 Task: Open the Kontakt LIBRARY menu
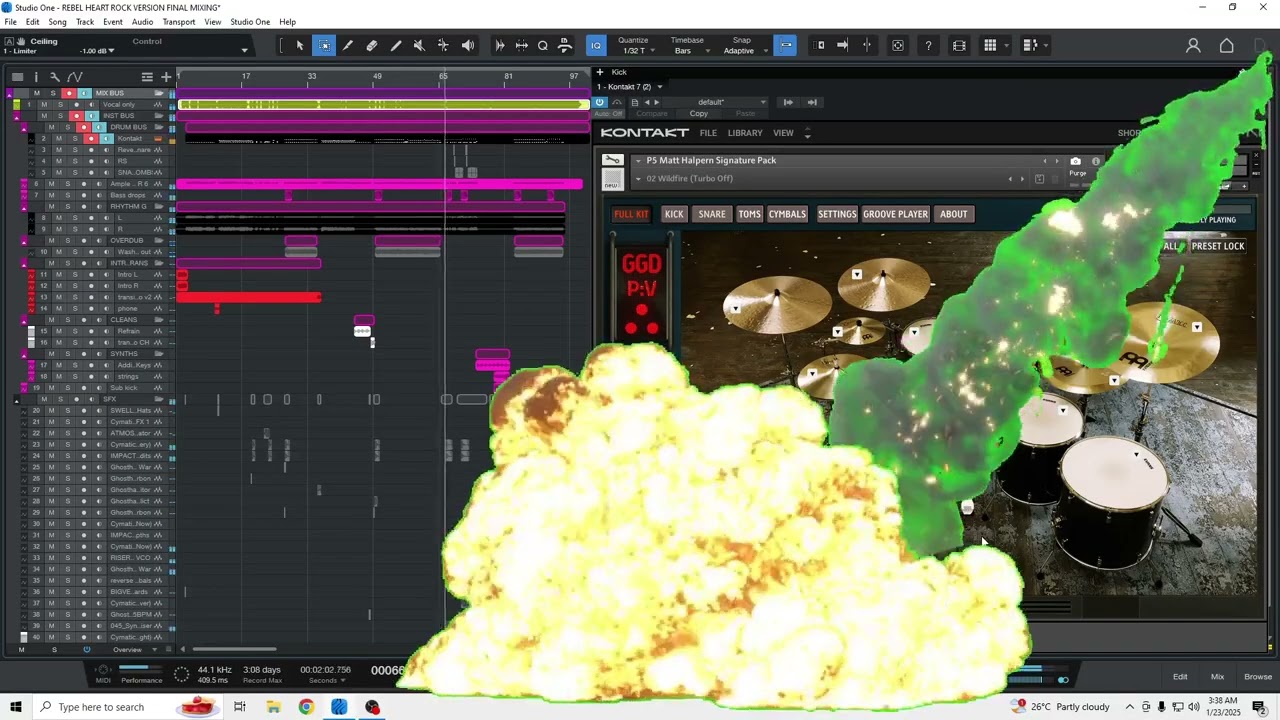pos(745,133)
